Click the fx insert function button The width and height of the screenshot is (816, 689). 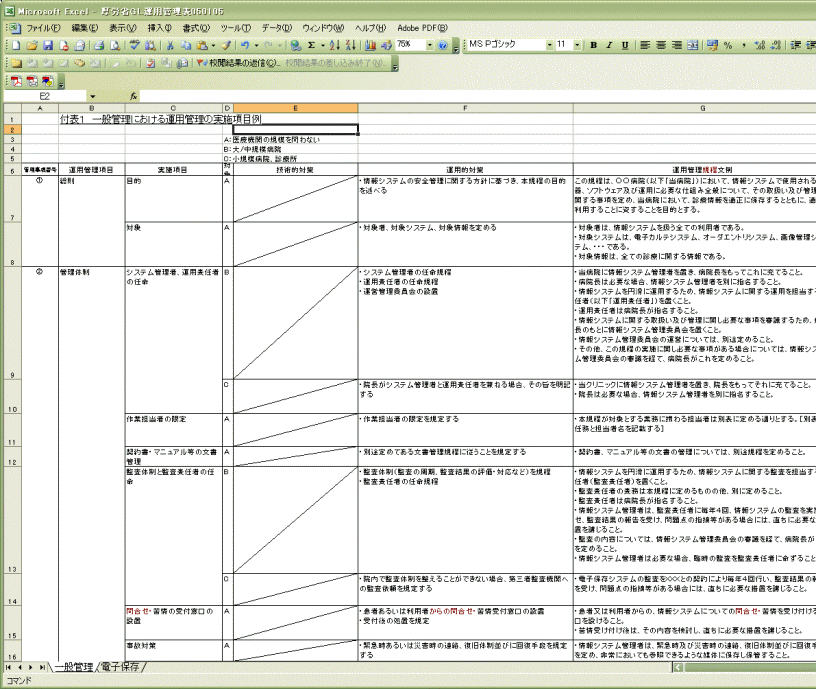tap(134, 96)
